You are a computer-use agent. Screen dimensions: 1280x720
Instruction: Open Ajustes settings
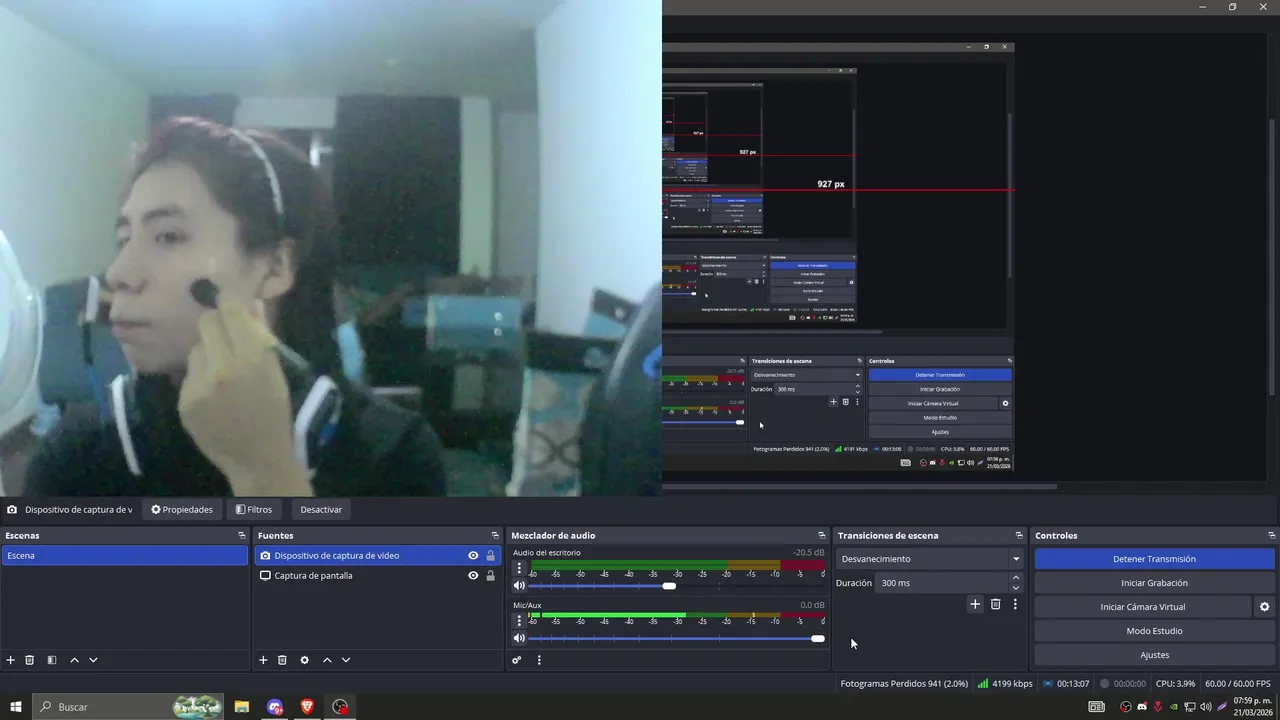[x=1154, y=655]
